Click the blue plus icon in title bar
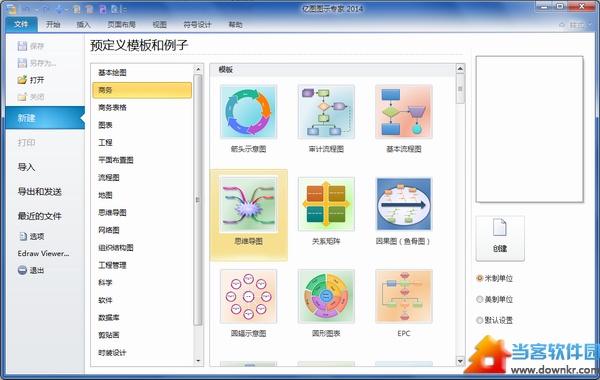Image resolution: width=600 pixels, height=380 pixels. pyautogui.click(x=59, y=9)
